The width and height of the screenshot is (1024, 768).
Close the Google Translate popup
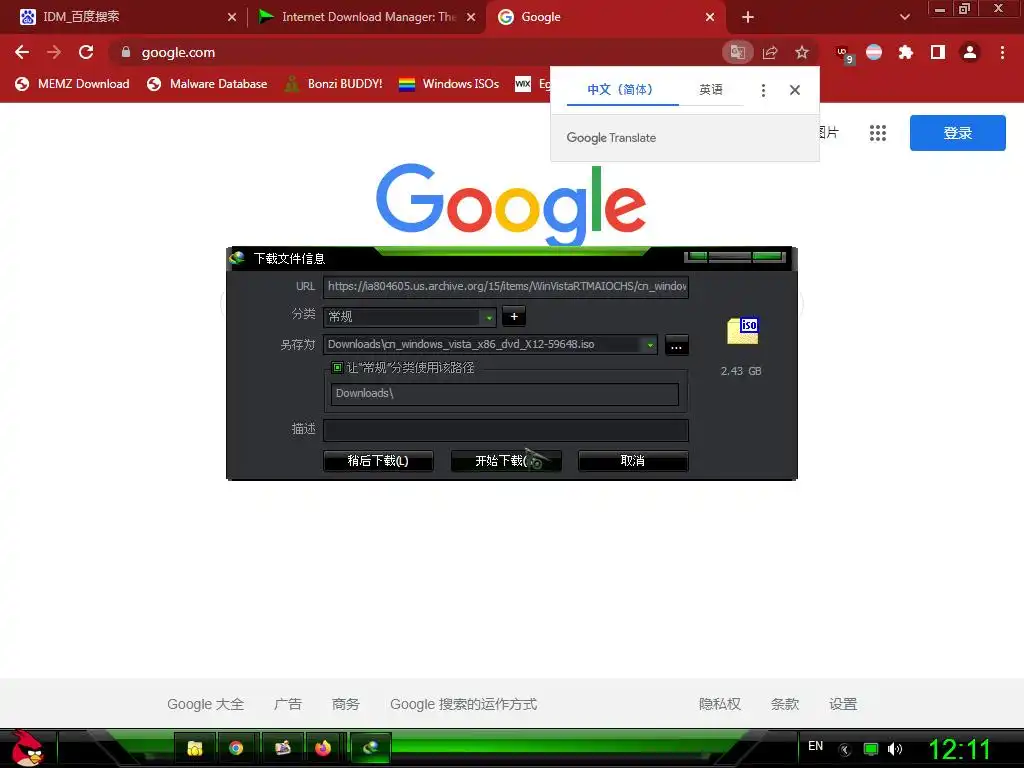[x=795, y=90]
